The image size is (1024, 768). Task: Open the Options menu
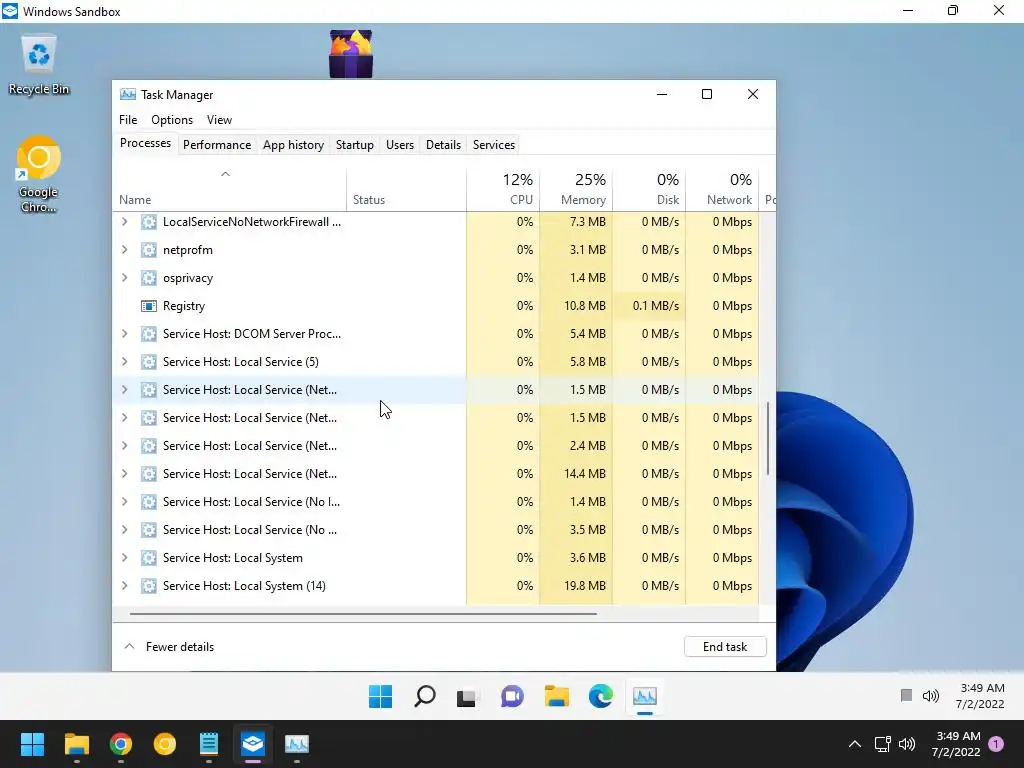coord(172,120)
